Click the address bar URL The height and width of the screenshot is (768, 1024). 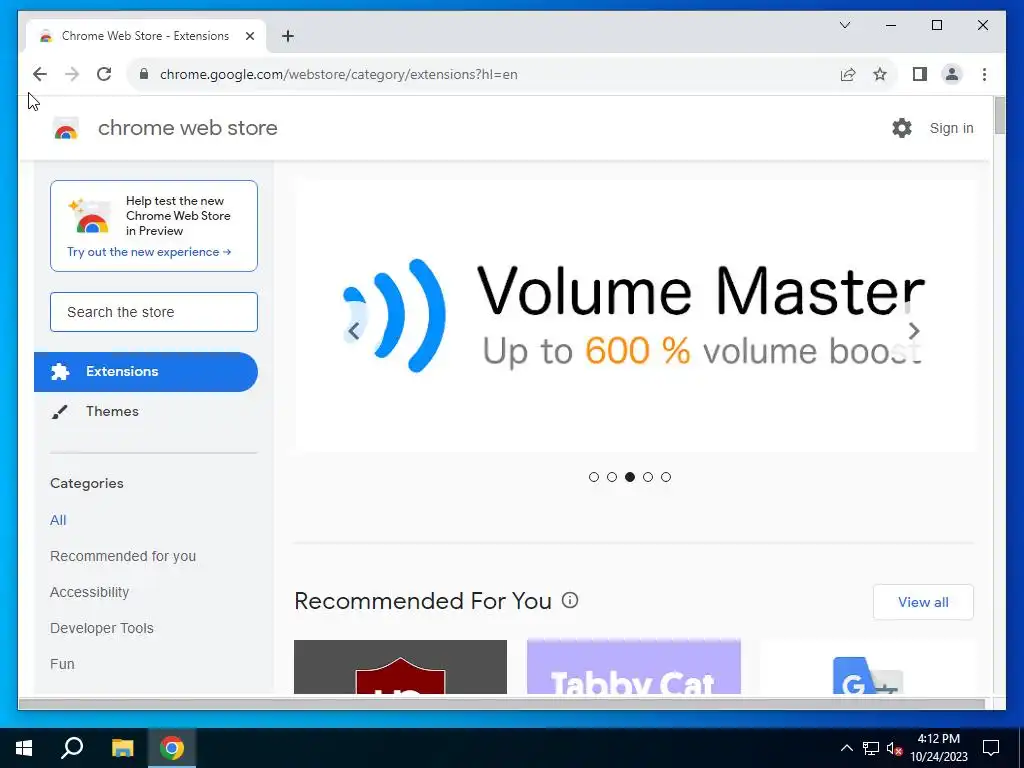338,74
